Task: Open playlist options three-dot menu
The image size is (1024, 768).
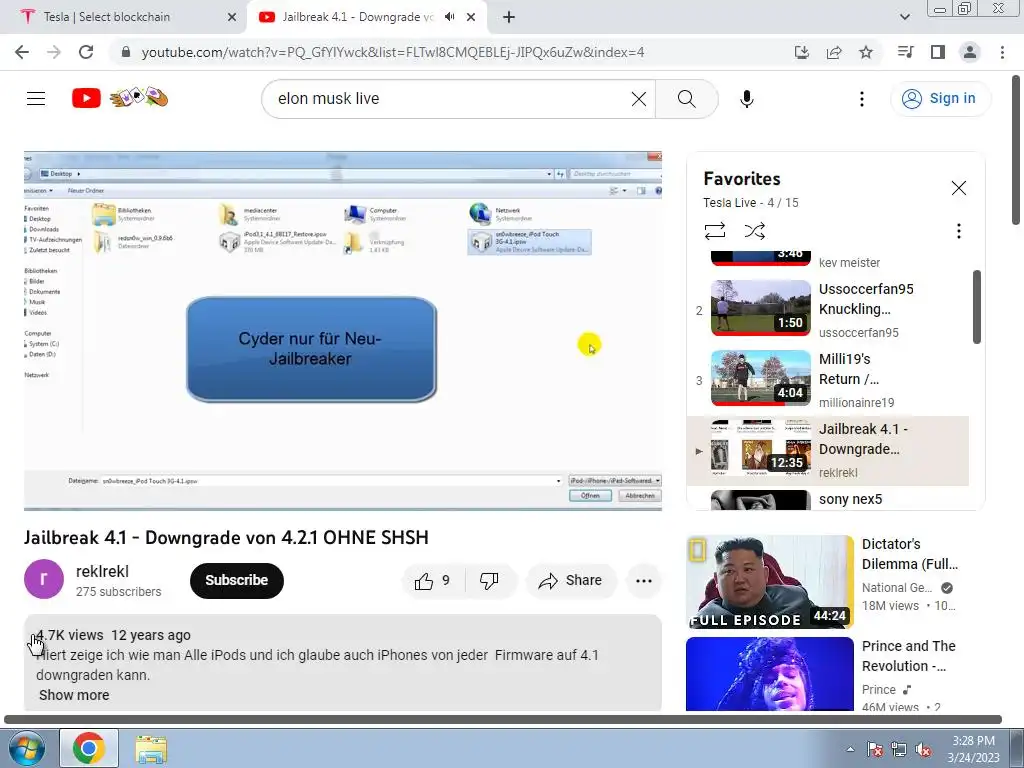Action: (x=958, y=231)
